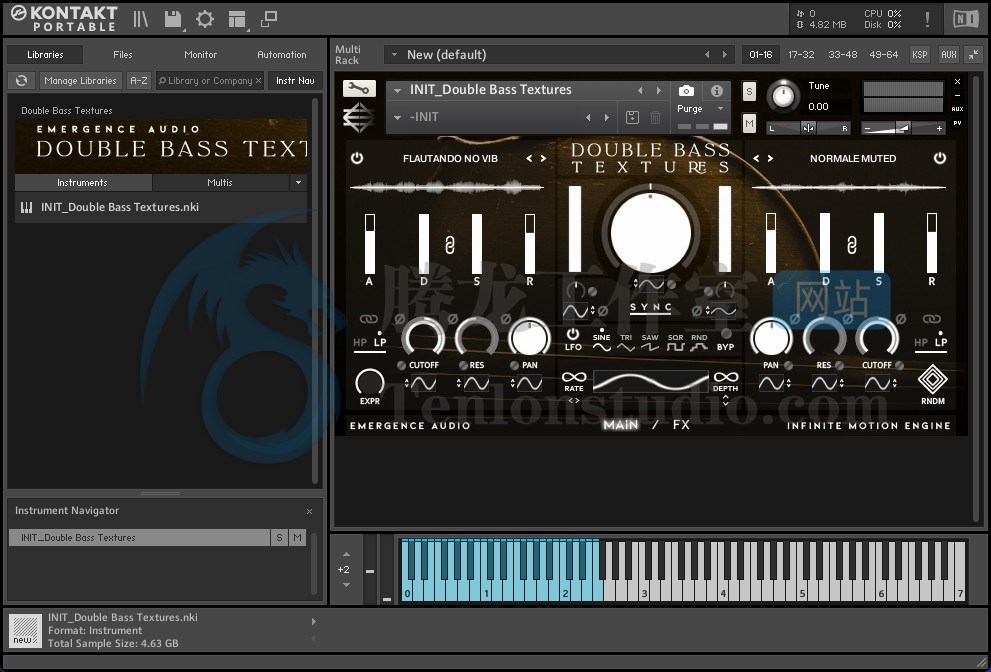Open the Multis tab
991x672 pixels.
point(220,183)
